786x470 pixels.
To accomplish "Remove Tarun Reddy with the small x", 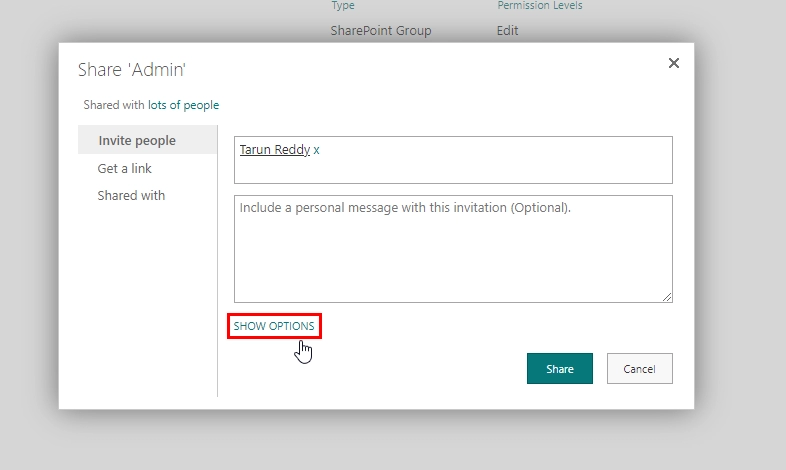I will 316,150.
